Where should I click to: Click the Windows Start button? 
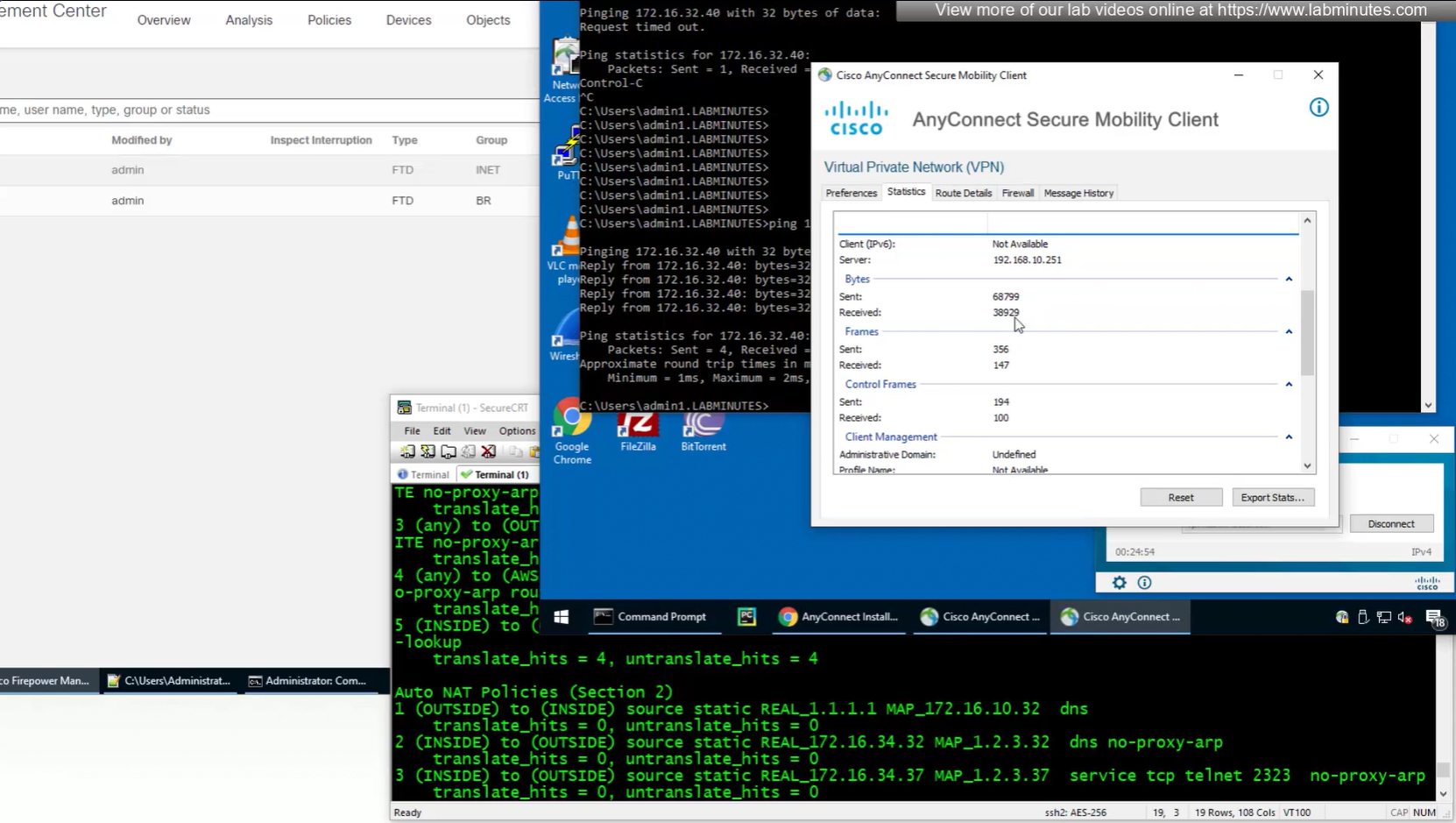coord(562,617)
